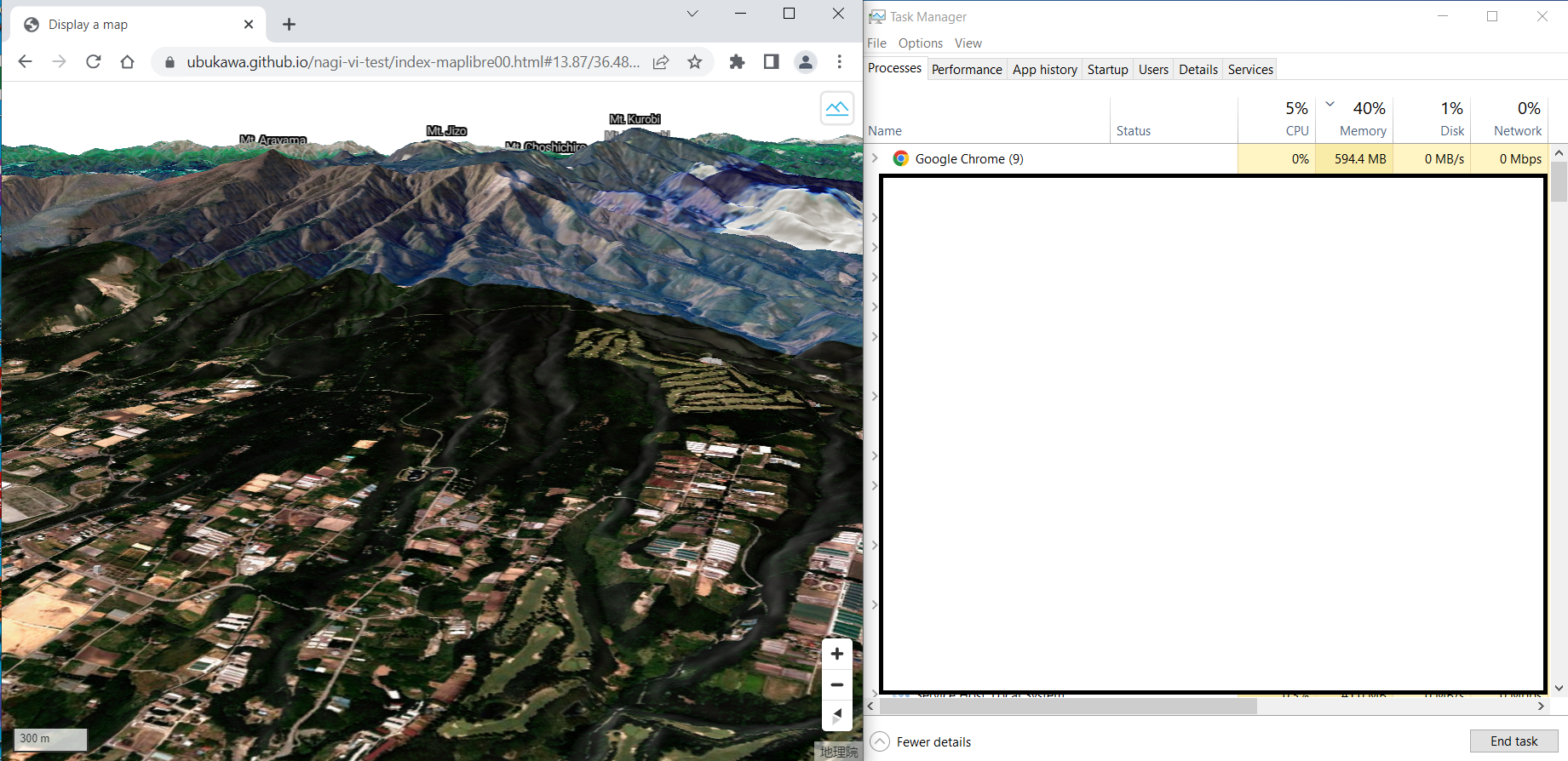Switch to the Users tab

[1153, 70]
